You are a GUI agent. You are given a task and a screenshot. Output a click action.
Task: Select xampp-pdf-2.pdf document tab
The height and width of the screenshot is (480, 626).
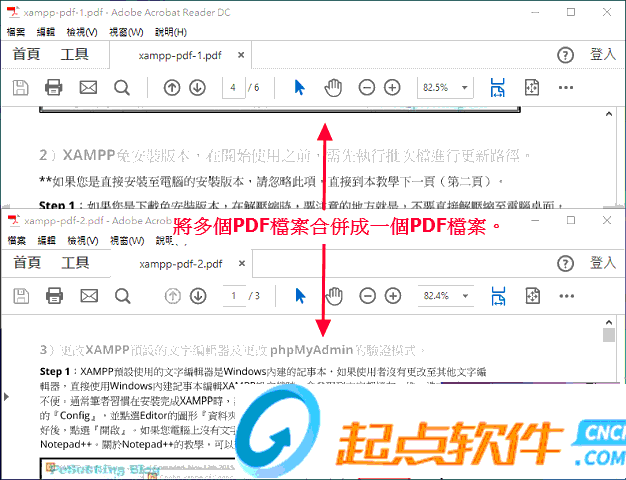[181, 264]
